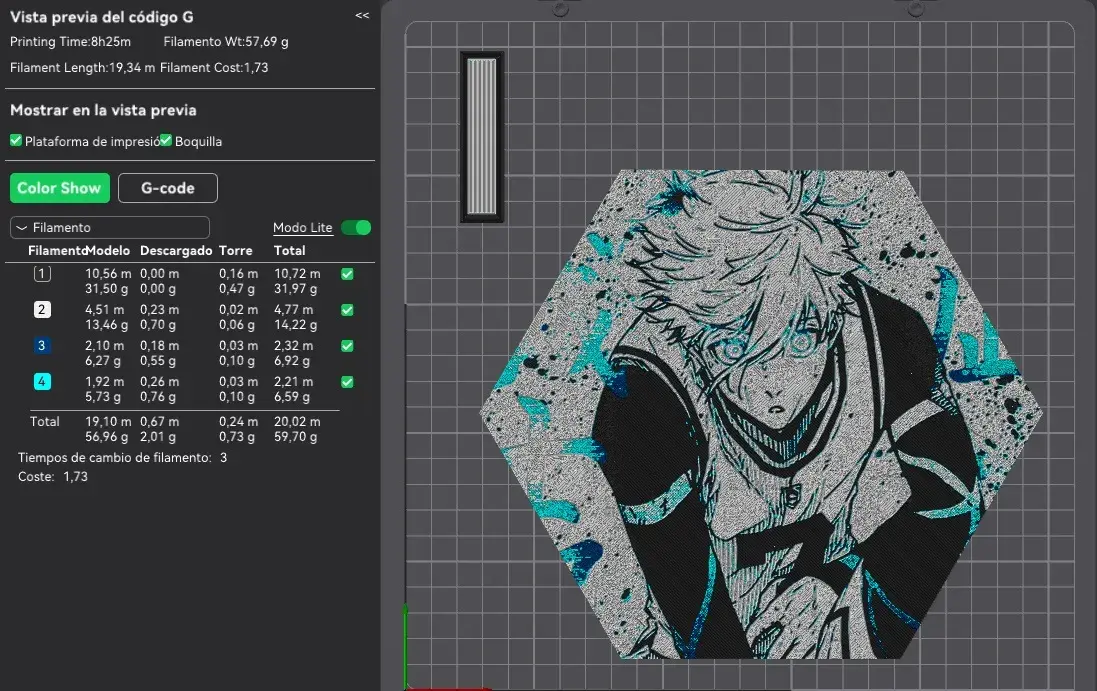Switch to G-code view

pos(168,188)
